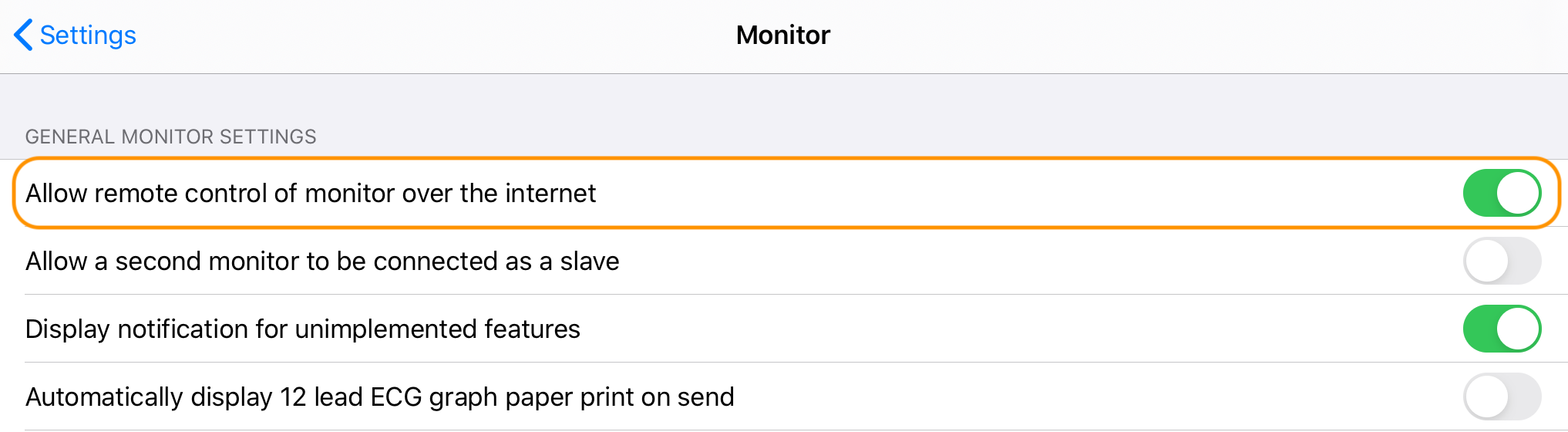Click the grey track of the slave monitor switch
Viewport: 1568px width, 432px height.
pyautogui.click(x=1524, y=261)
